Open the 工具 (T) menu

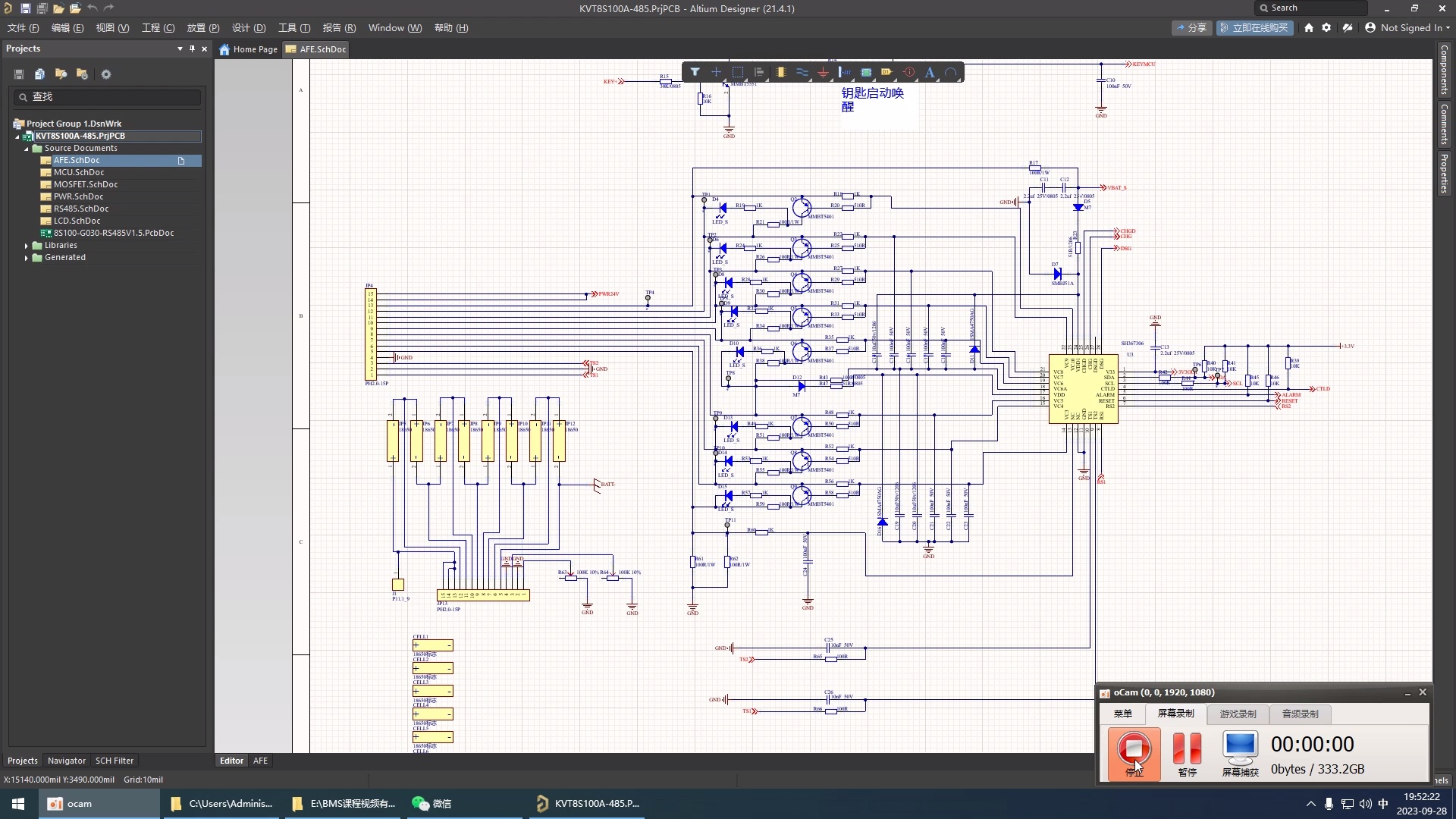tap(294, 28)
